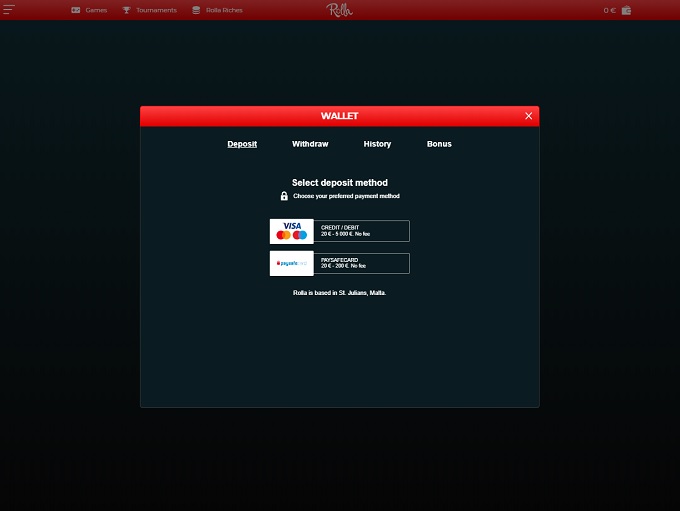The height and width of the screenshot is (511, 680).
Task: Click the 'Select deposit method' heading
Action: [340, 183]
